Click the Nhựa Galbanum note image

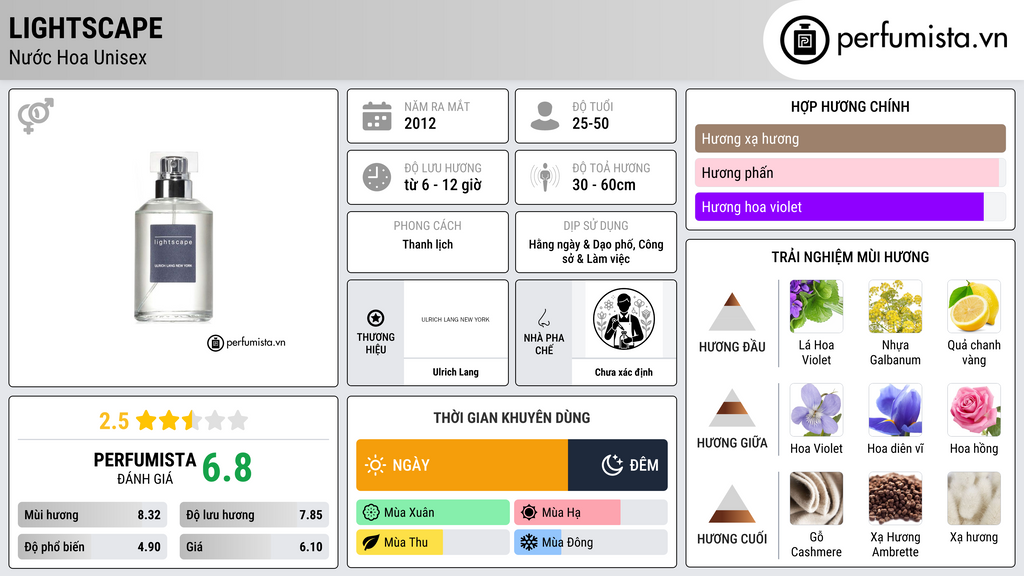[x=895, y=306]
